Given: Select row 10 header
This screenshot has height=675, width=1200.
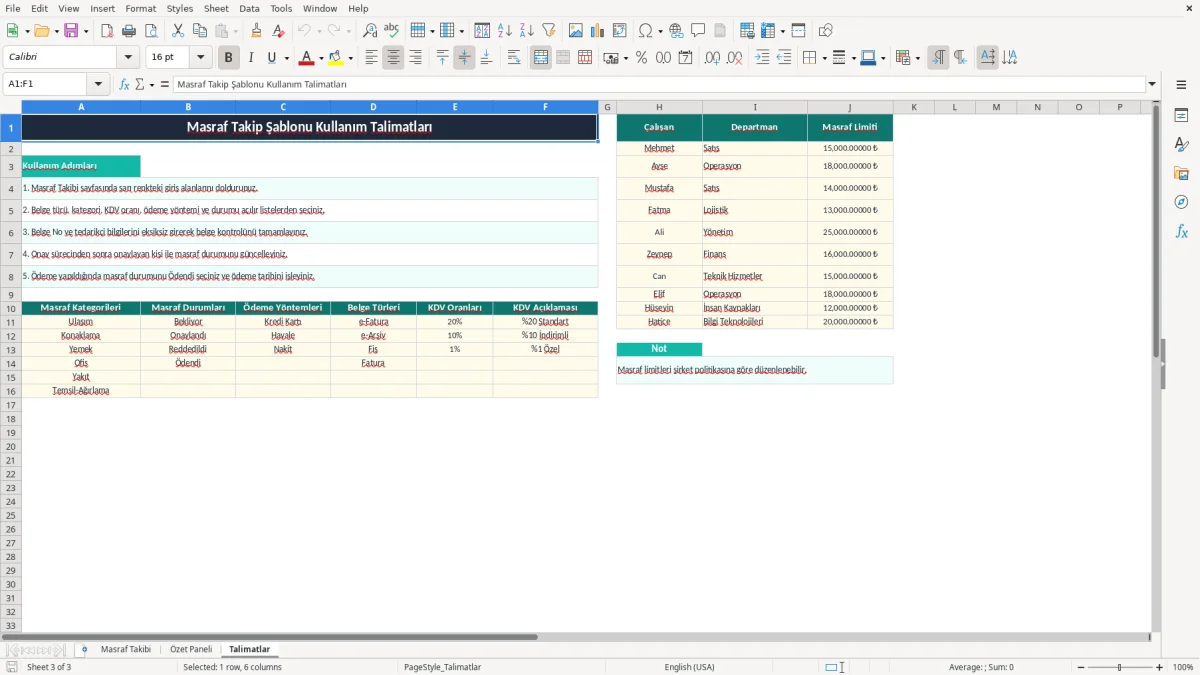Looking at the screenshot, I should click(x=11, y=308).
